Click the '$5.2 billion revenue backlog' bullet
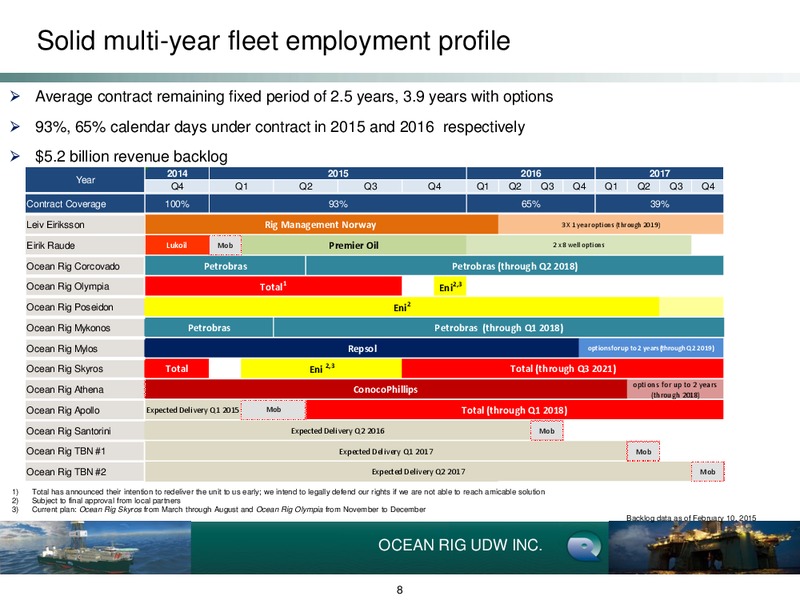Screen dimensions: 800x600 tap(131, 156)
